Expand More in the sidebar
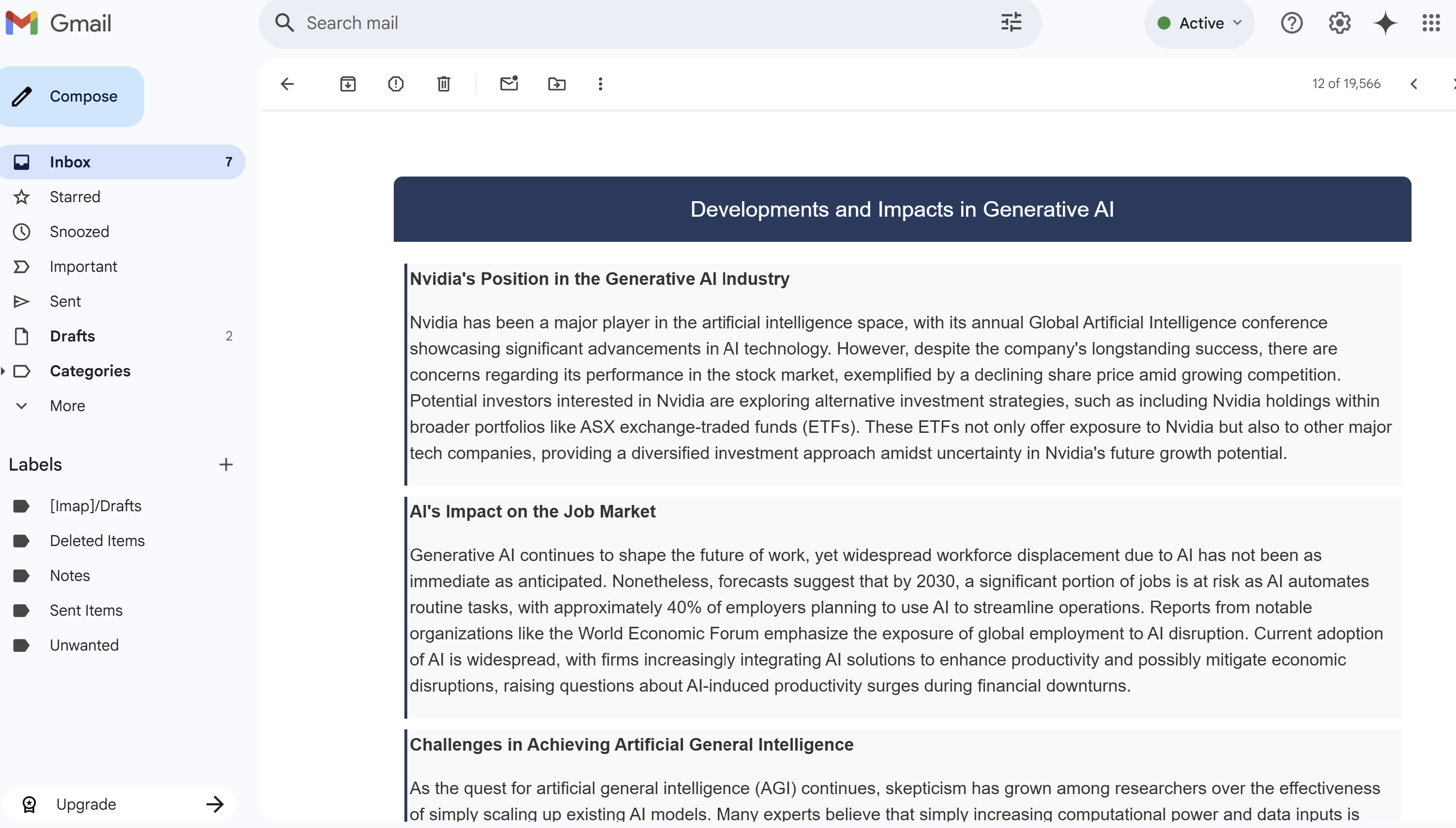 (67, 406)
